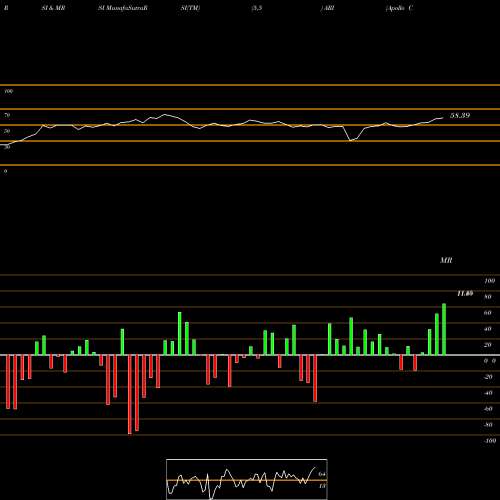The width and height of the screenshot is (500, 500).
Task: Click the last tallest green MR bar
Action: [444, 329]
